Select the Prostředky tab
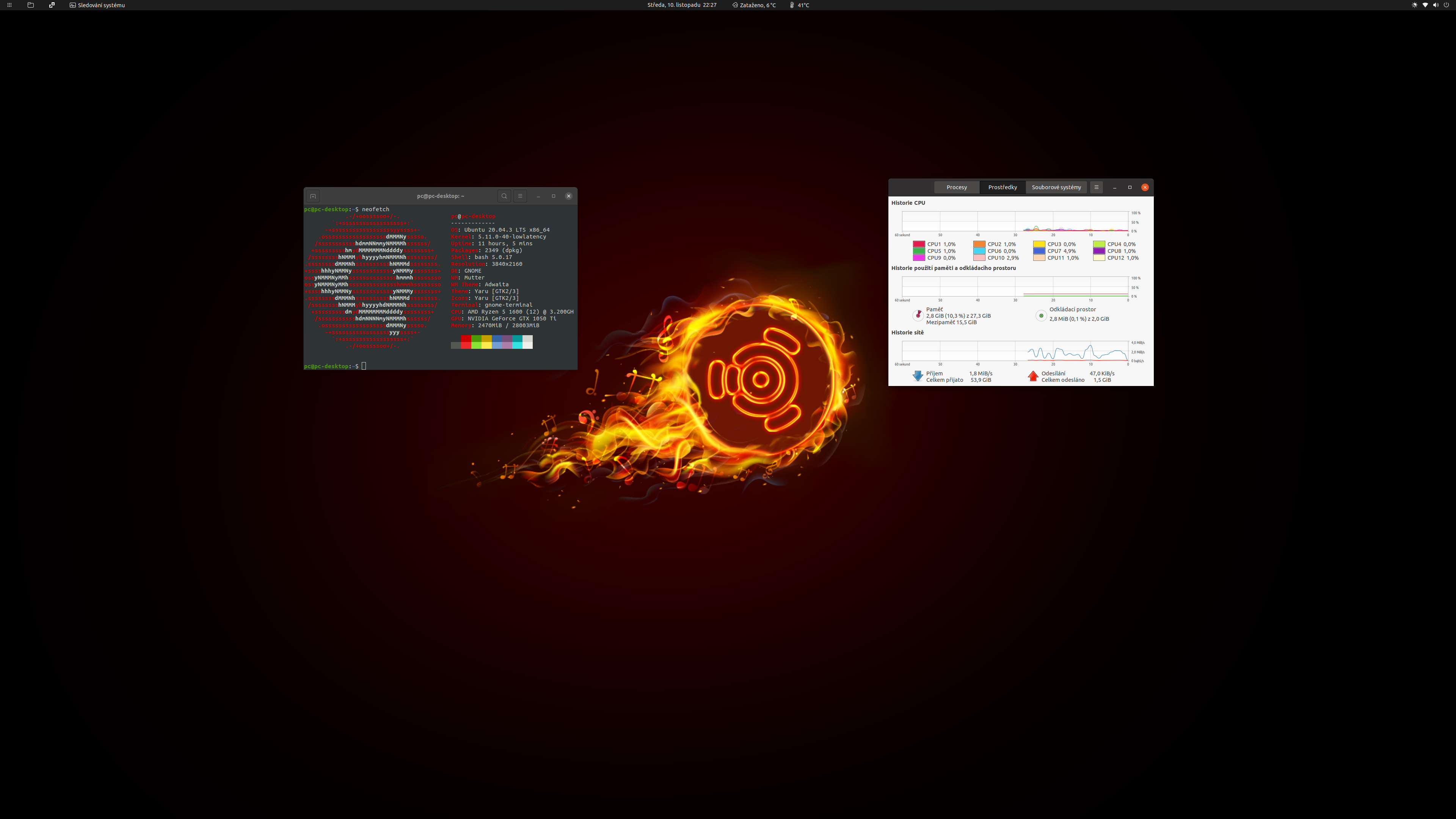The image size is (1456, 819). tap(1002, 187)
